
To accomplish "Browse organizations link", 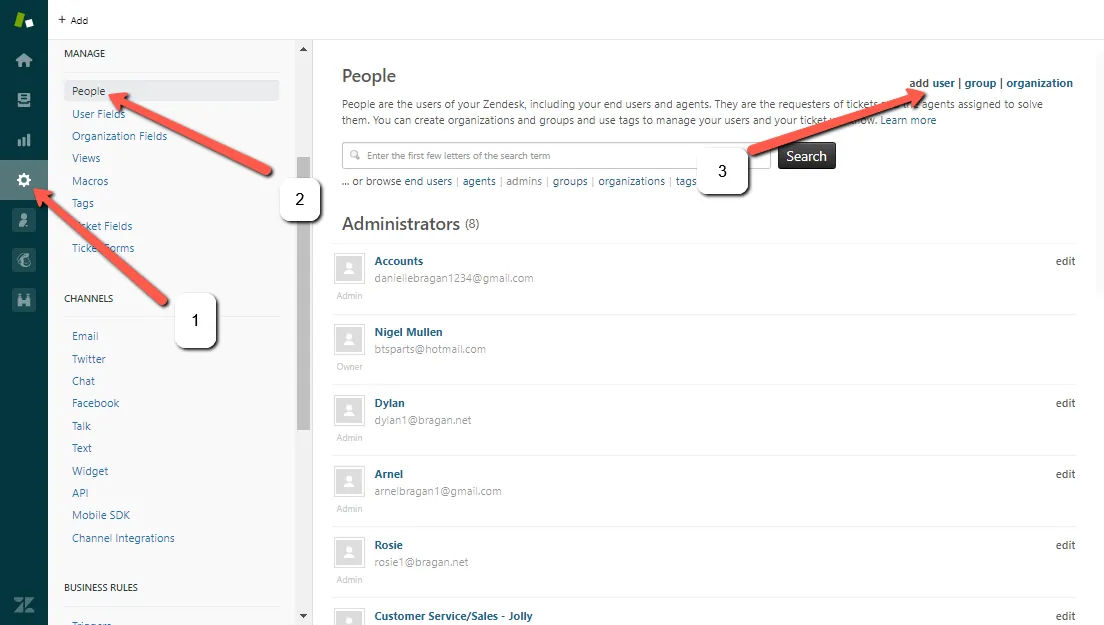I will click(632, 182).
